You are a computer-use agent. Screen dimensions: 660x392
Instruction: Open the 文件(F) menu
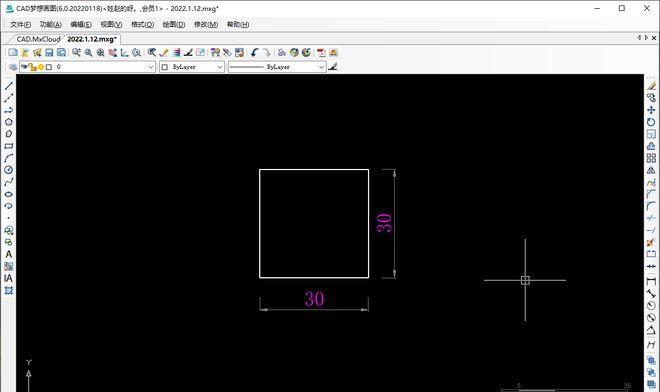point(21,24)
